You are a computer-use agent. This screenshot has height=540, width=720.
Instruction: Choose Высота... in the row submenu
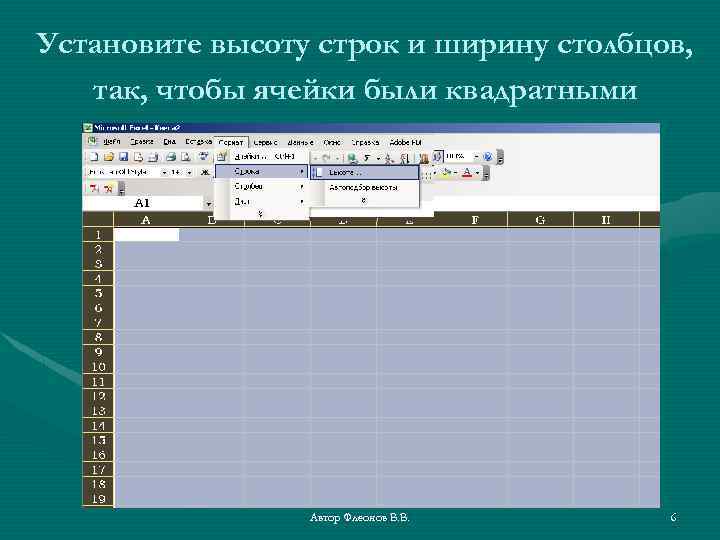[365, 173]
